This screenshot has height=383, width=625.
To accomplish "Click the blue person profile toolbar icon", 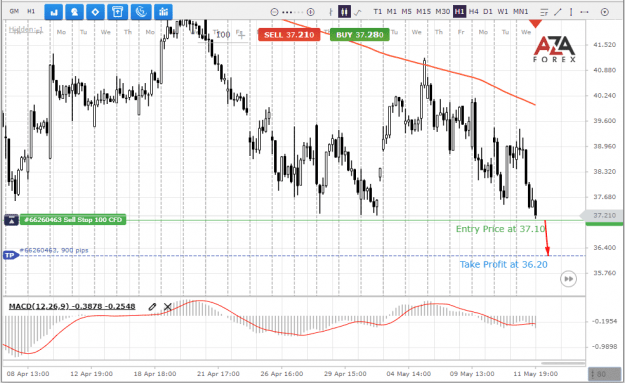I will click(x=74, y=12).
